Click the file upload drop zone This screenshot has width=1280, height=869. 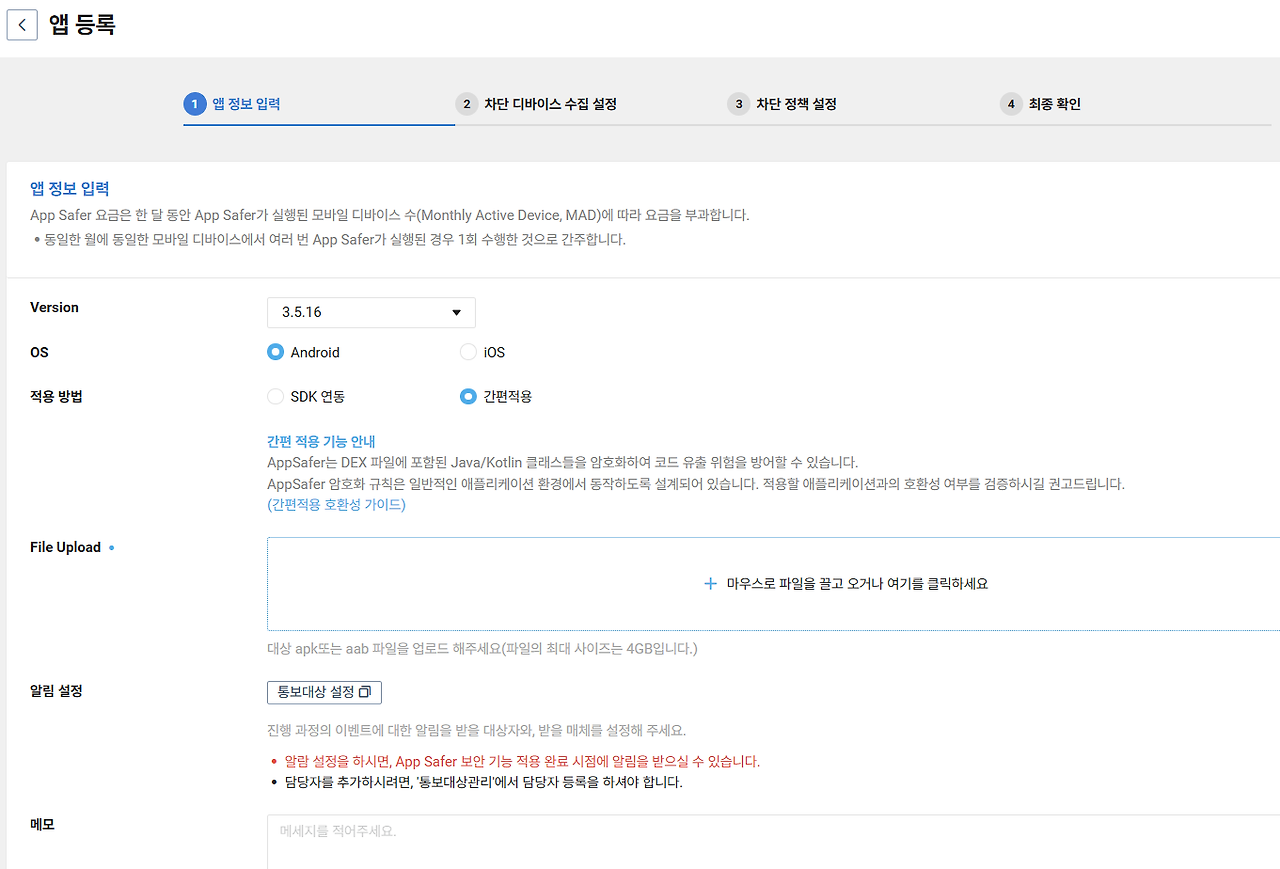[773, 584]
